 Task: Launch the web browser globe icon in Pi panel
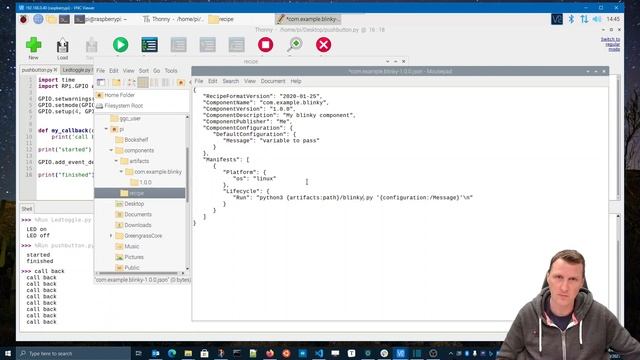click(38, 19)
